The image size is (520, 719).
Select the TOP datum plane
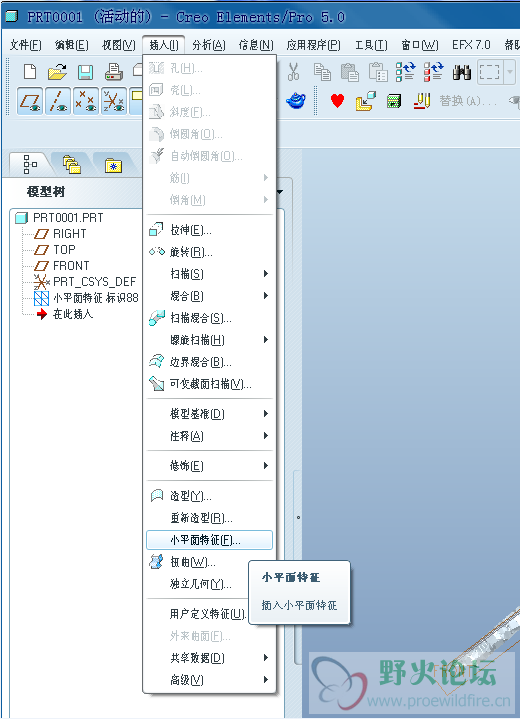pyautogui.click(x=64, y=249)
